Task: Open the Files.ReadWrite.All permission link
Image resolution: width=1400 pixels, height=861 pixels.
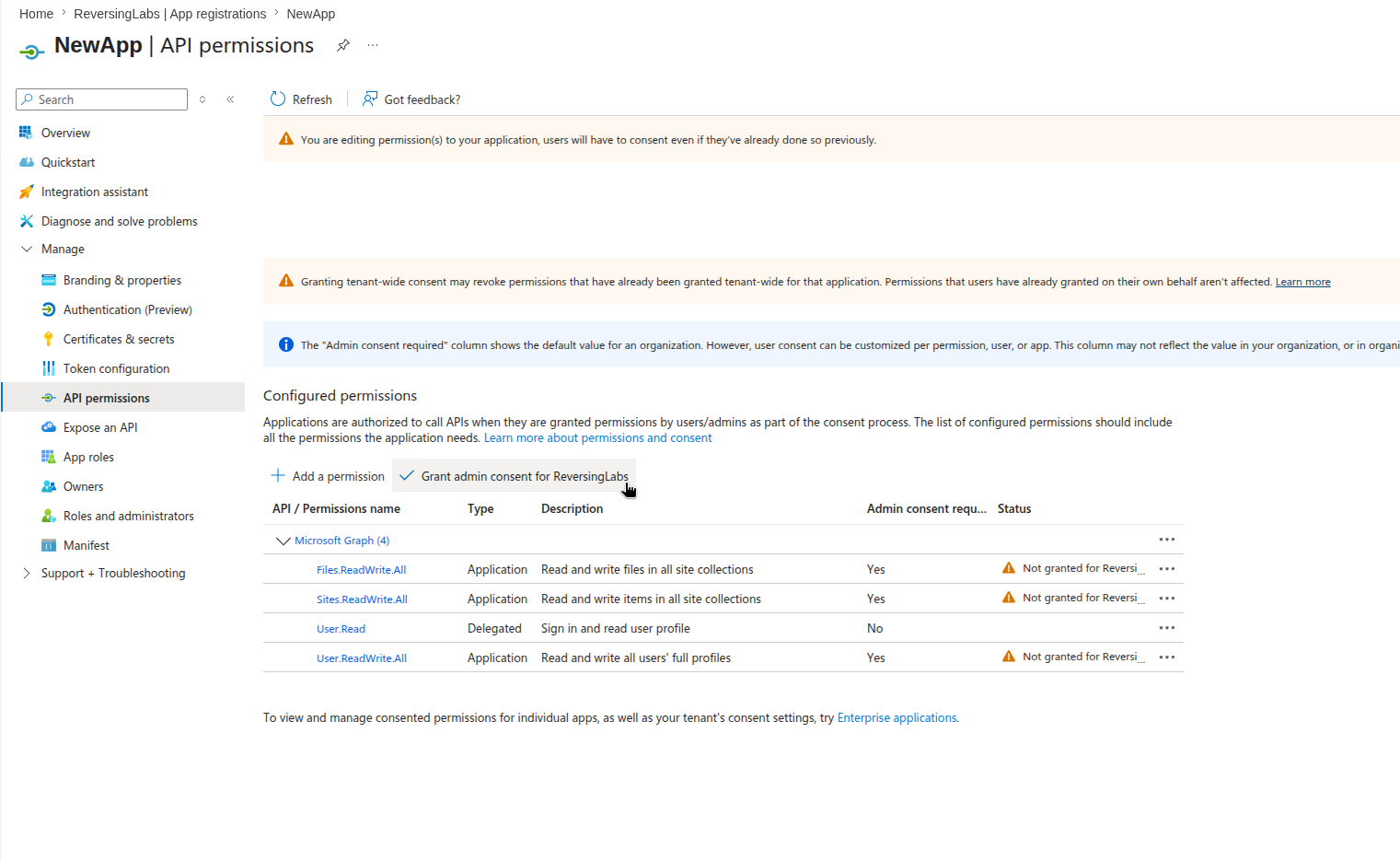Action: [362, 570]
